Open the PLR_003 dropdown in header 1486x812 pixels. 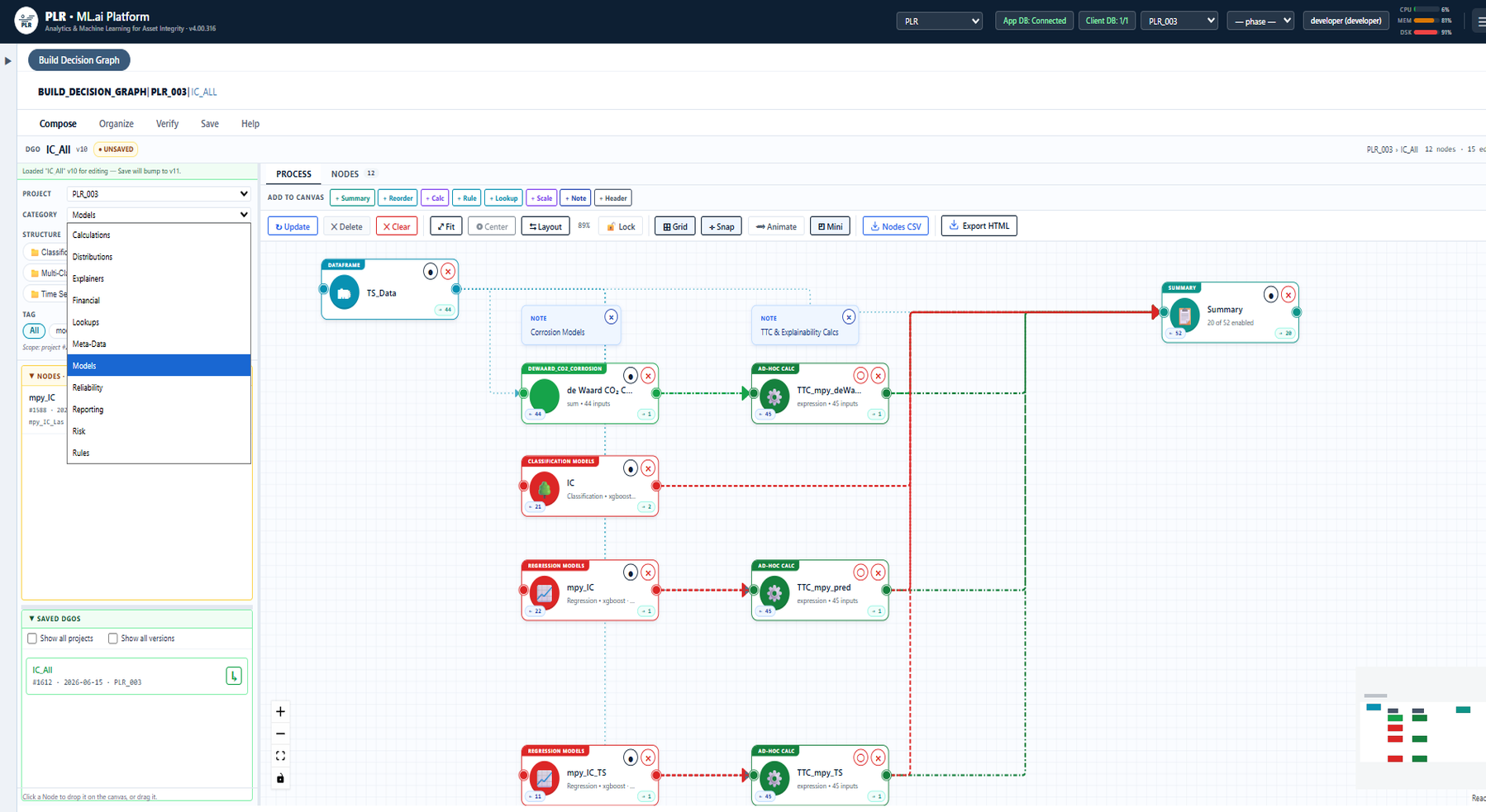click(1179, 21)
